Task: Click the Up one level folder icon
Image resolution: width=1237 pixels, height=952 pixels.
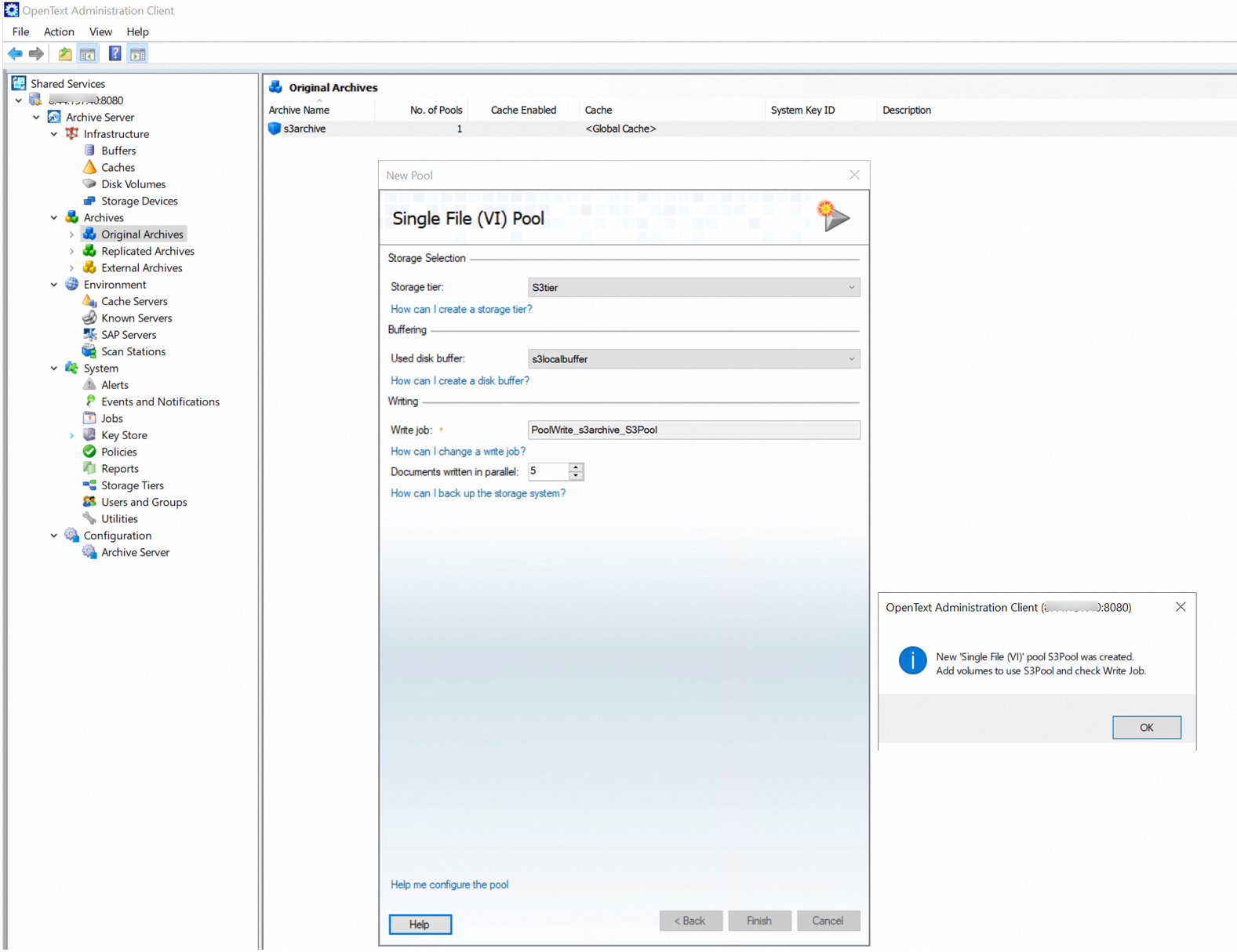Action: [x=65, y=54]
